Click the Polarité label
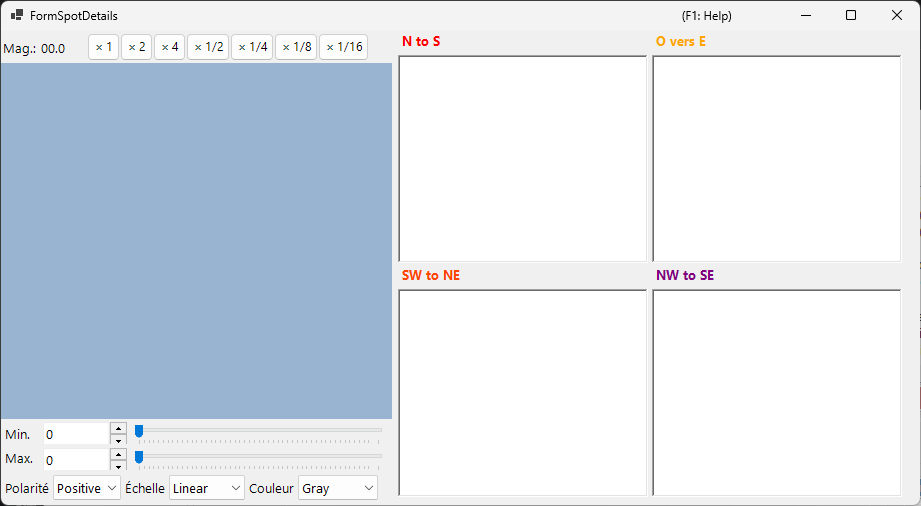 pyautogui.click(x=26, y=488)
